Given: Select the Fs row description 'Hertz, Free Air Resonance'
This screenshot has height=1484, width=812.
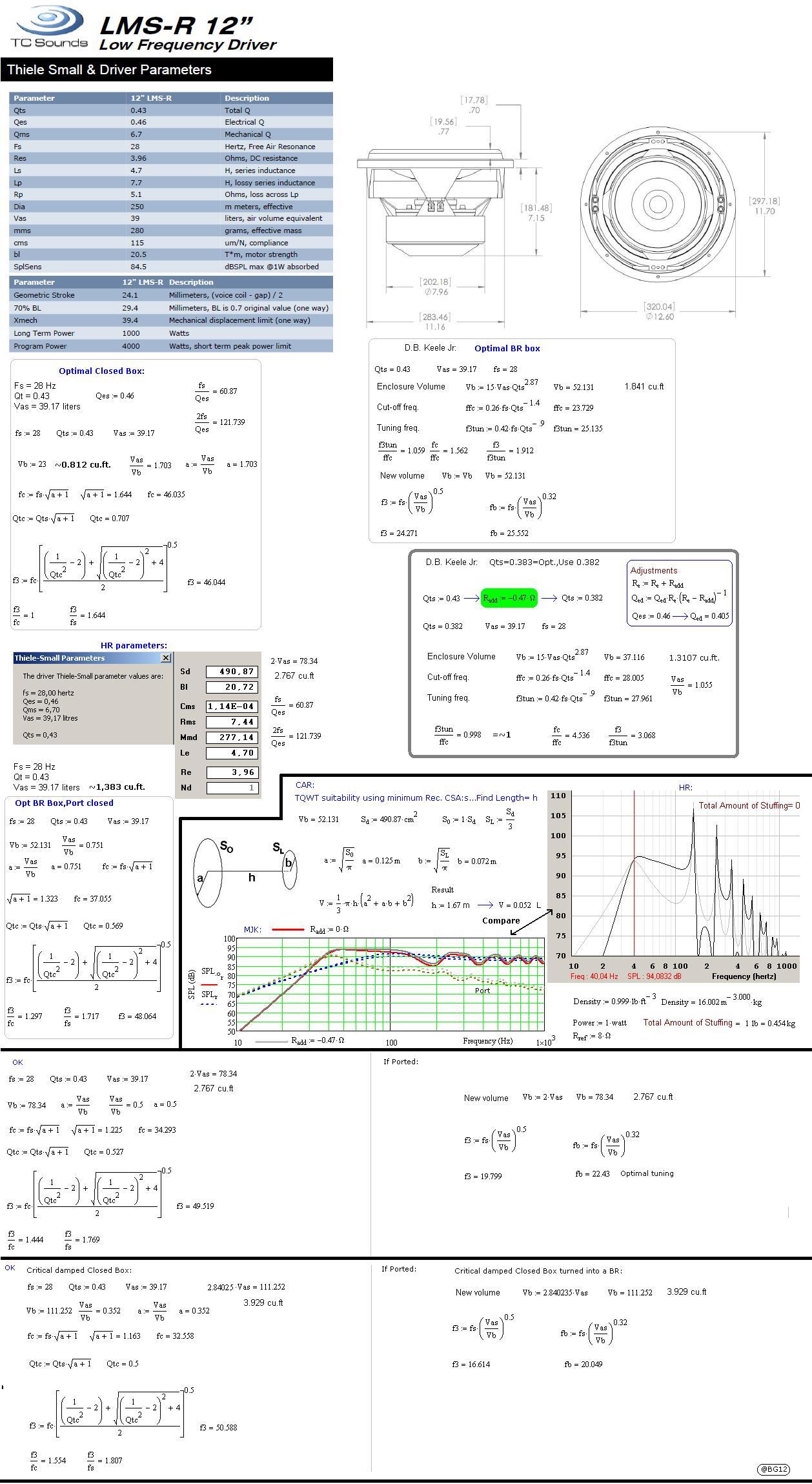Looking at the screenshot, I should point(270,147).
